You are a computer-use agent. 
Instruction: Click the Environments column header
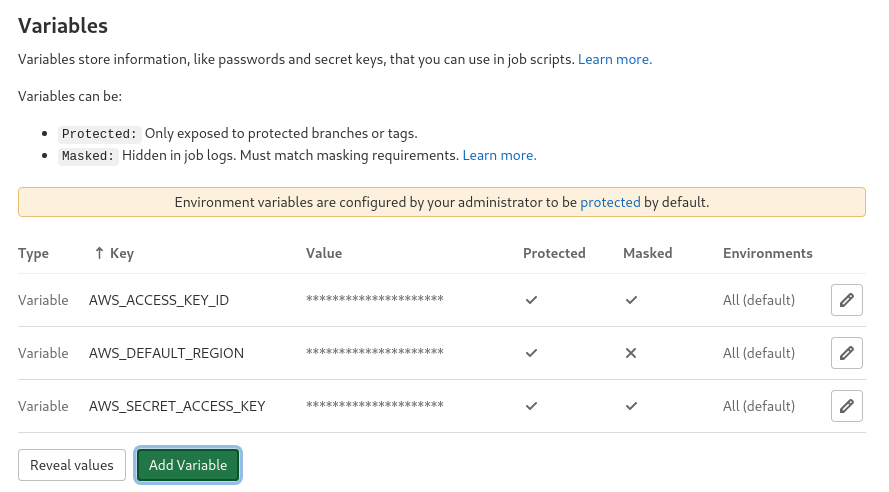pyautogui.click(x=767, y=253)
